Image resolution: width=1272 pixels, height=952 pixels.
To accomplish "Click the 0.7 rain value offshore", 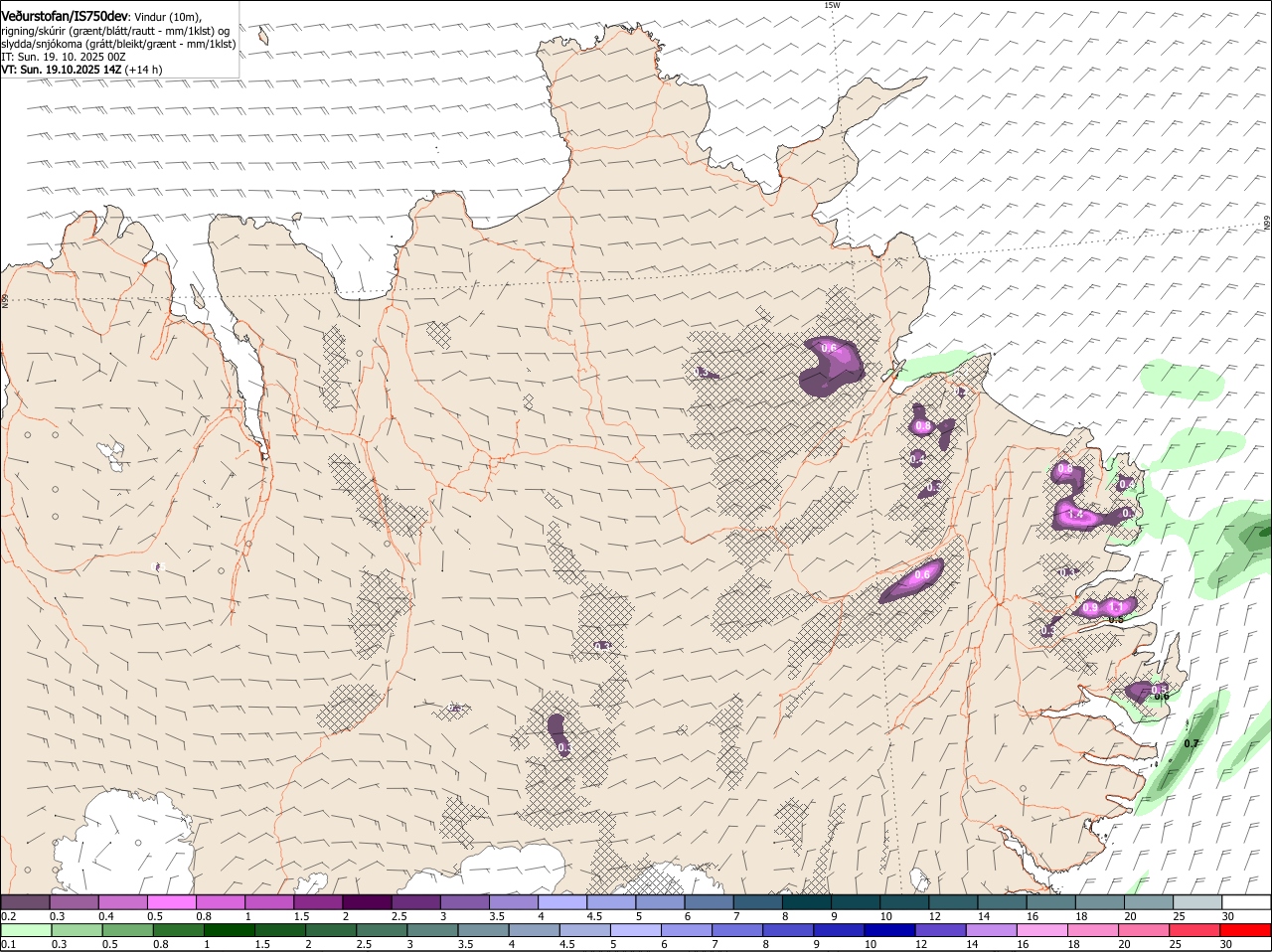I will tap(1192, 743).
